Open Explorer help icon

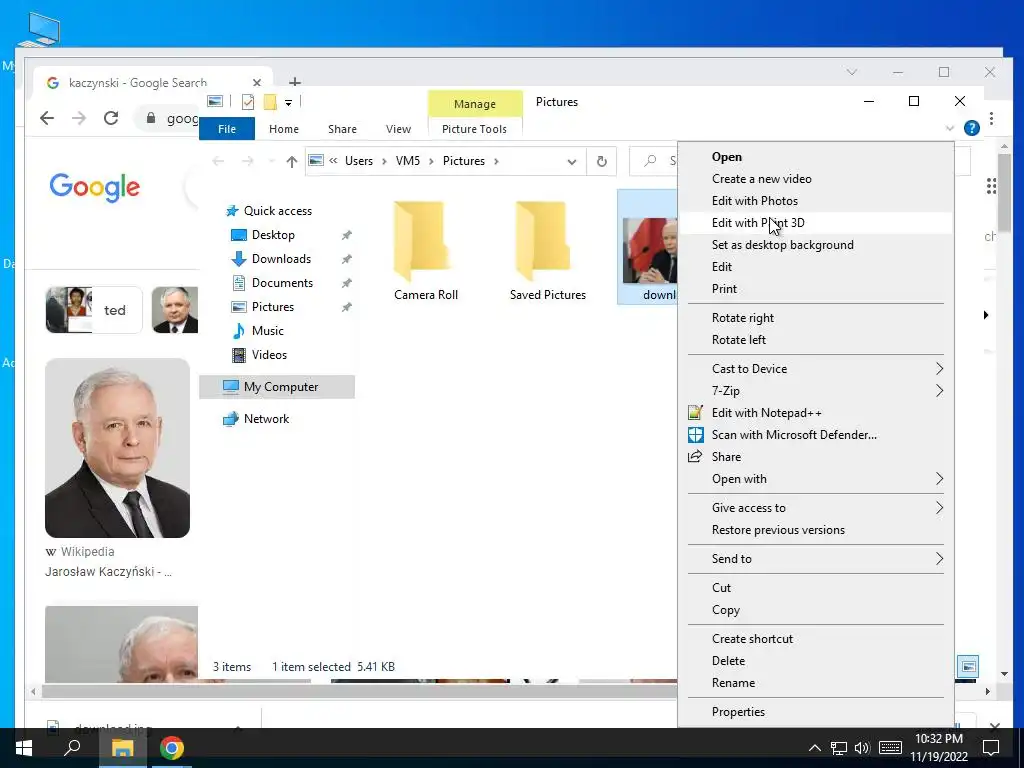[972, 128]
